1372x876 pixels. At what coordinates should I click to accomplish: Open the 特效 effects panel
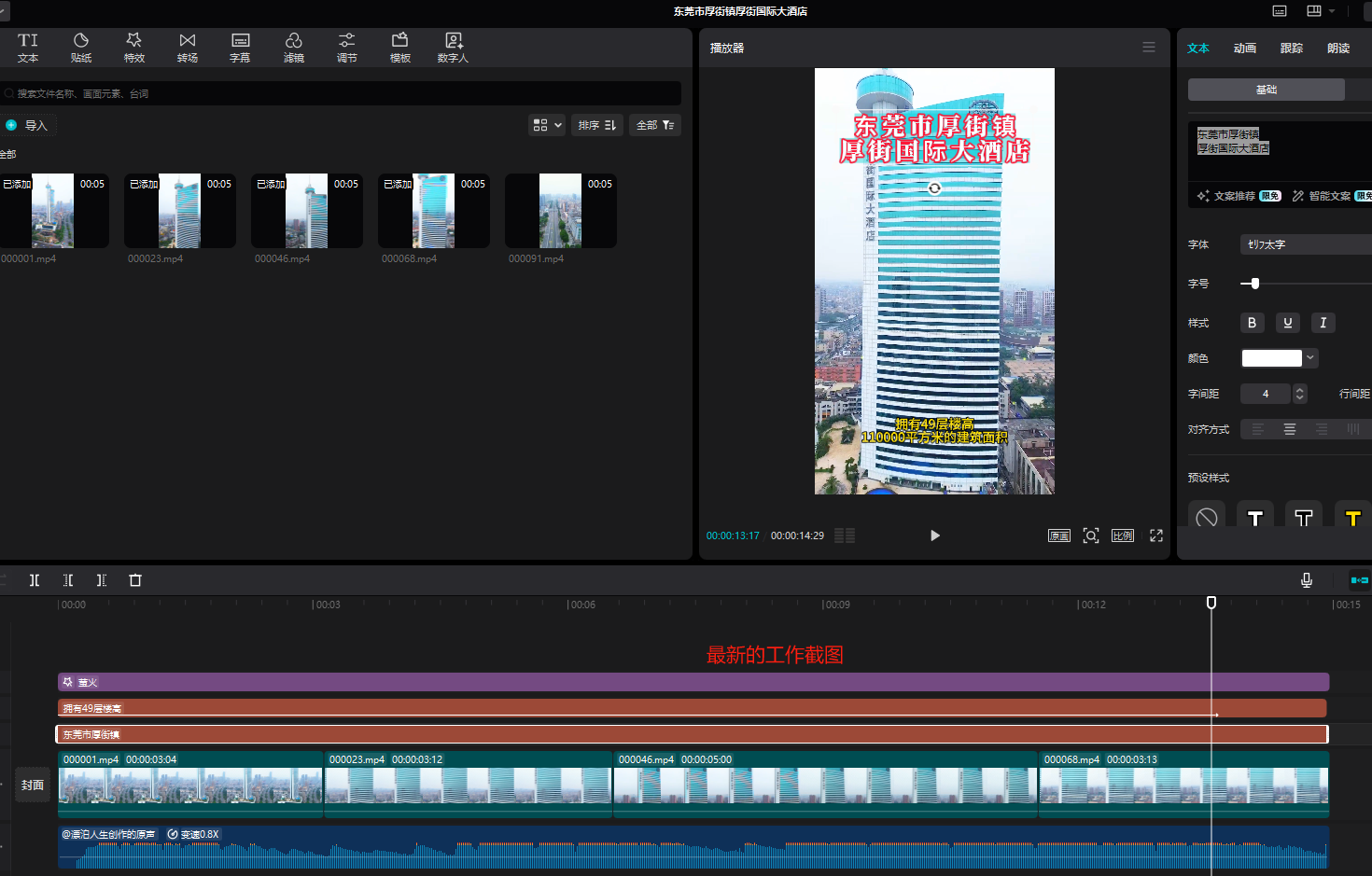134,48
